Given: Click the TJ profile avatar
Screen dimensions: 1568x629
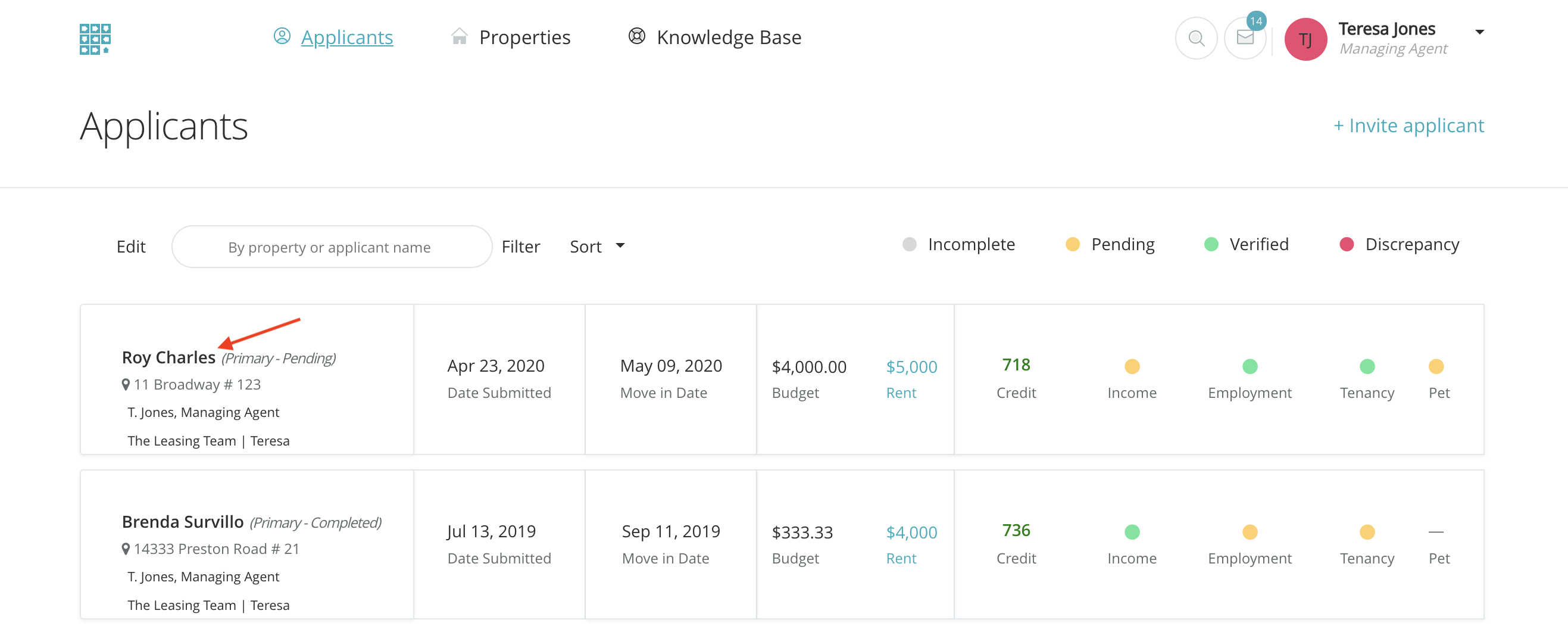Looking at the screenshot, I should (x=1305, y=39).
